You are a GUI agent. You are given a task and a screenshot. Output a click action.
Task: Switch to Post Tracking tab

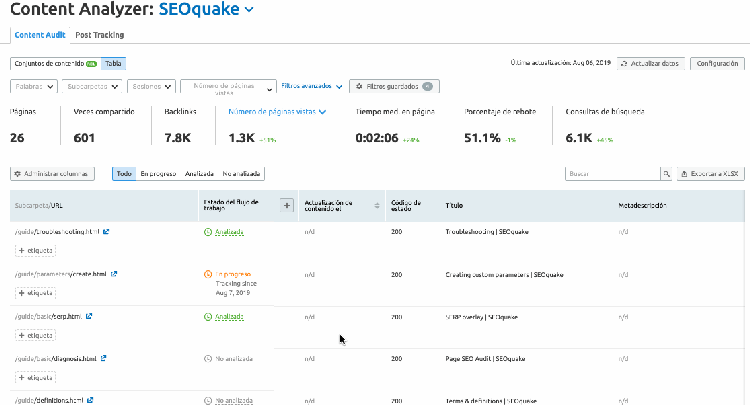pos(99,35)
